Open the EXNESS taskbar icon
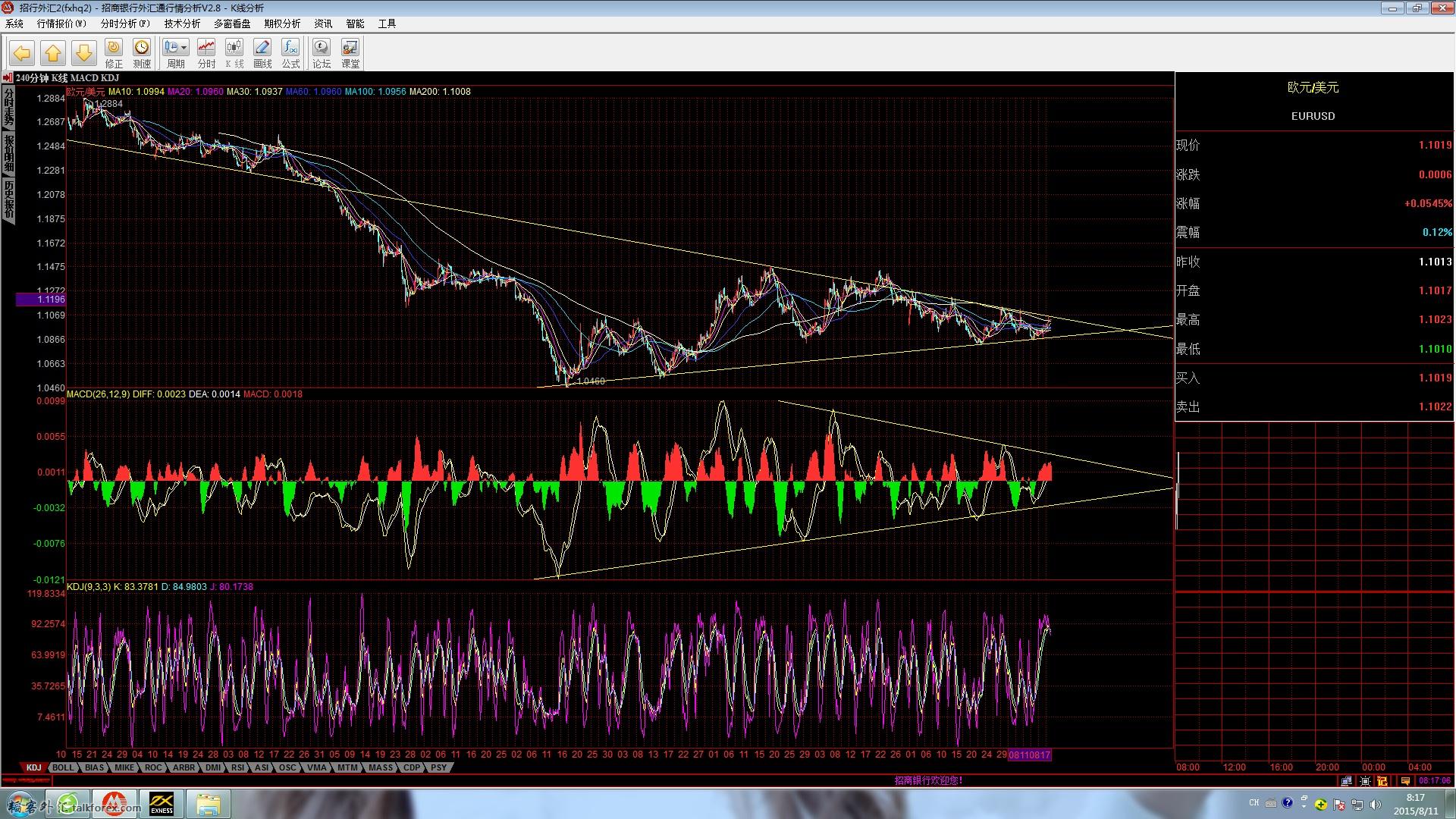 click(x=162, y=804)
